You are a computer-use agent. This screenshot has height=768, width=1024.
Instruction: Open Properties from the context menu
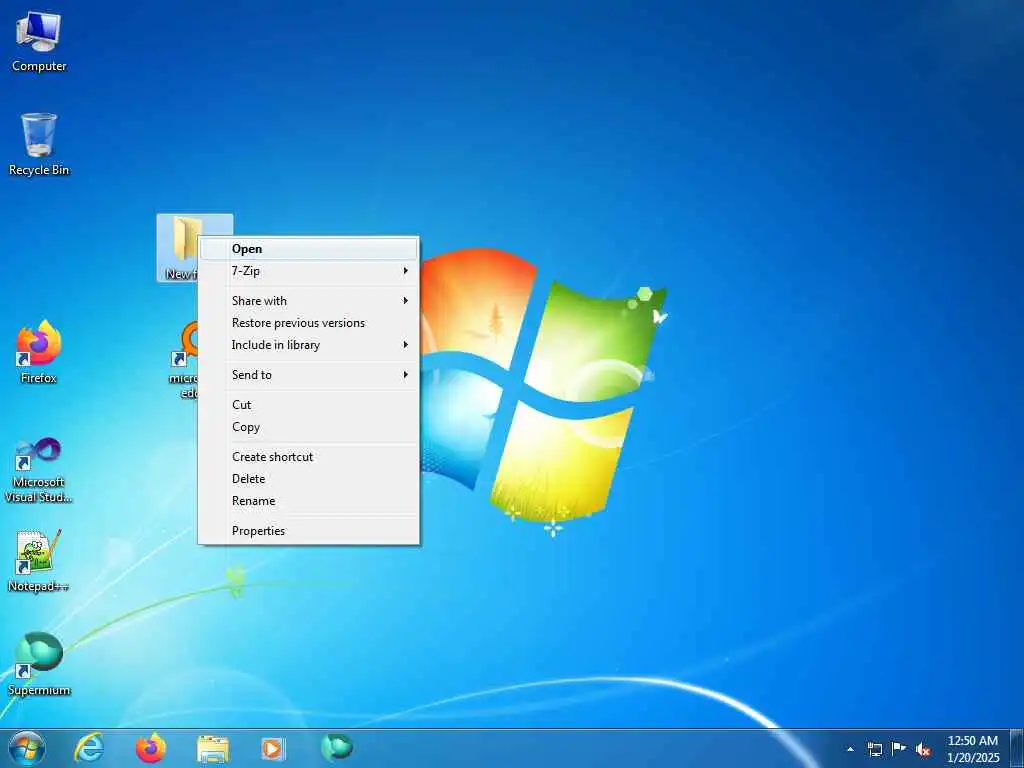(308, 531)
